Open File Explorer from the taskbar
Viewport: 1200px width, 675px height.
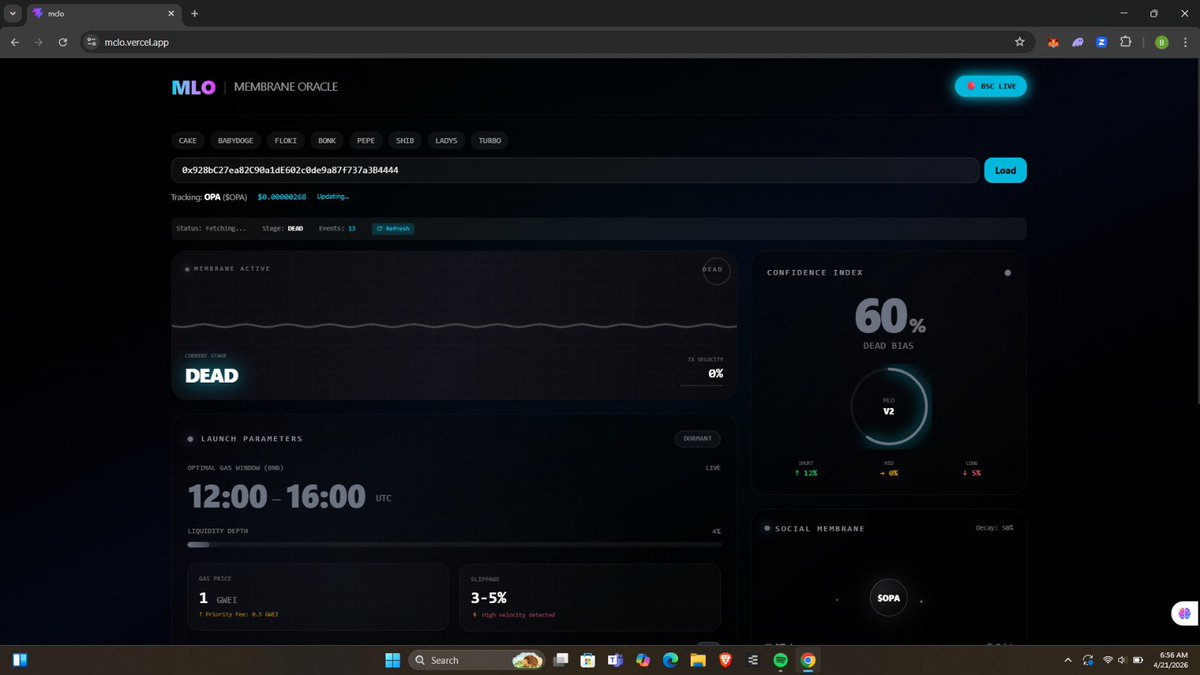pos(697,659)
